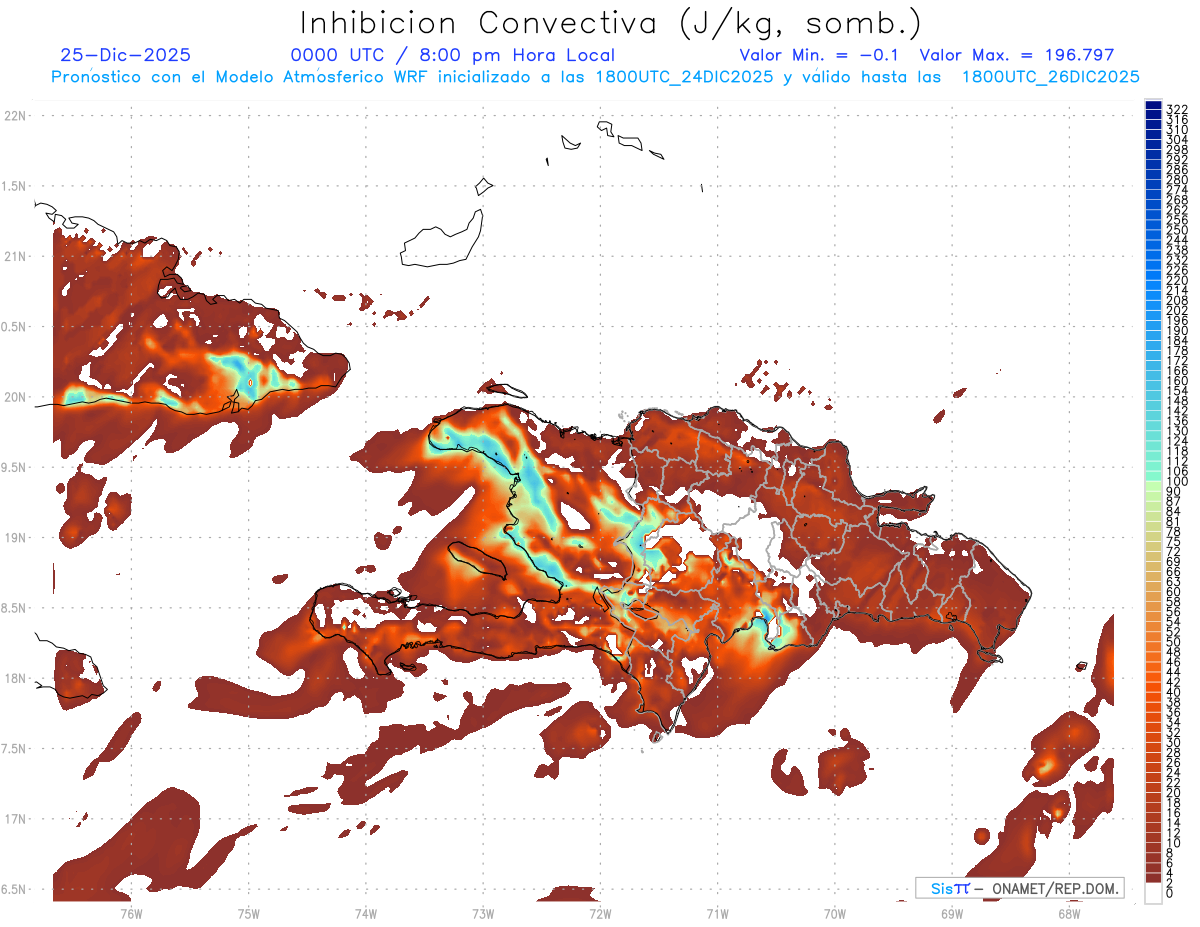Click the '71W' longitude label
Viewport: 1200px width, 927px height.
[x=717, y=913]
